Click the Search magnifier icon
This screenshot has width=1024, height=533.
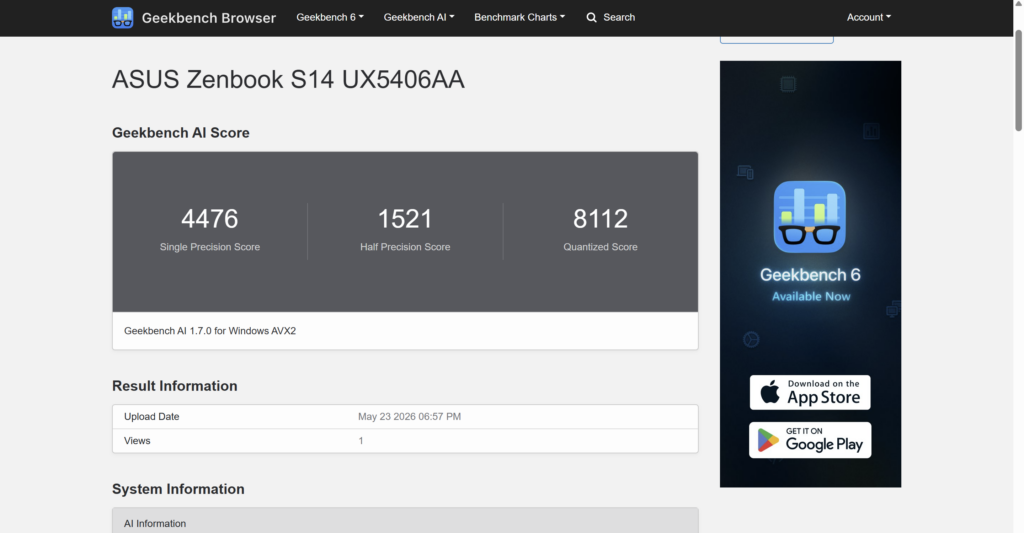(x=592, y=18)
